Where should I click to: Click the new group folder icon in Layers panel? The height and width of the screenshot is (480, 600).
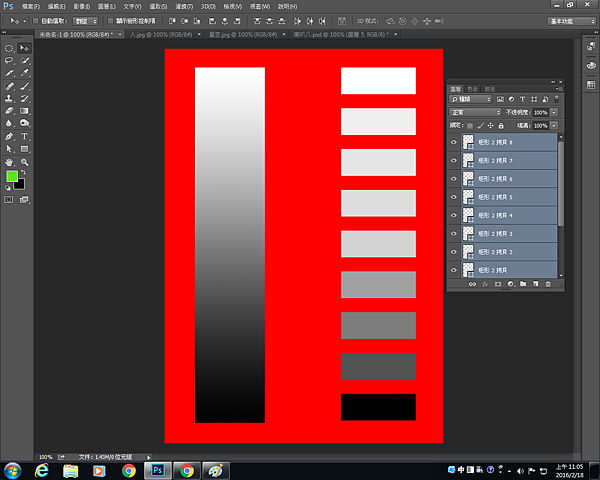(523, 285)
